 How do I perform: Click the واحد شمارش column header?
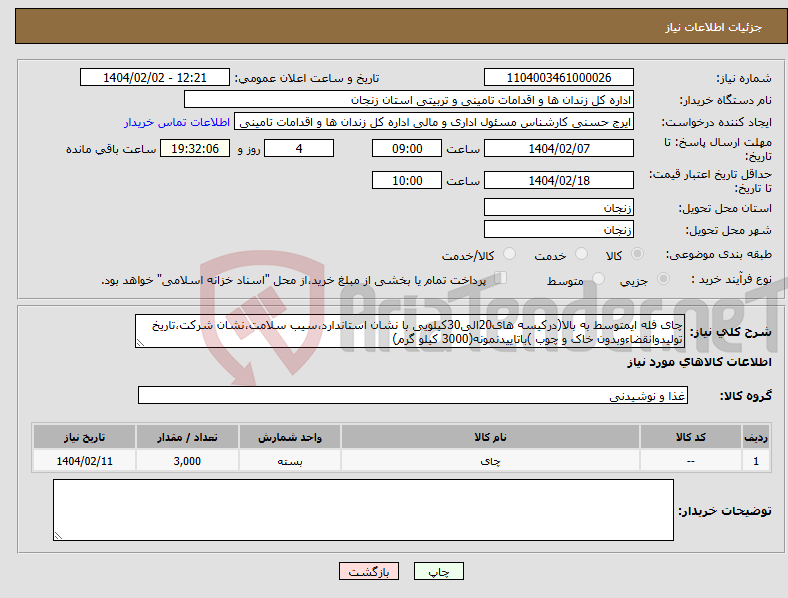pos(290,437)
